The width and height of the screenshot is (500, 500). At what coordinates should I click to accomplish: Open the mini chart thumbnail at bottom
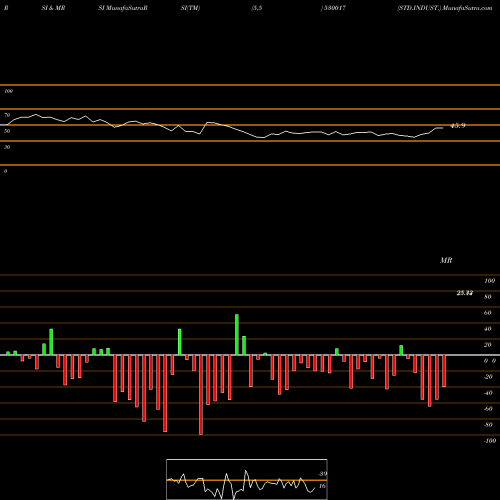pos(247,479)
